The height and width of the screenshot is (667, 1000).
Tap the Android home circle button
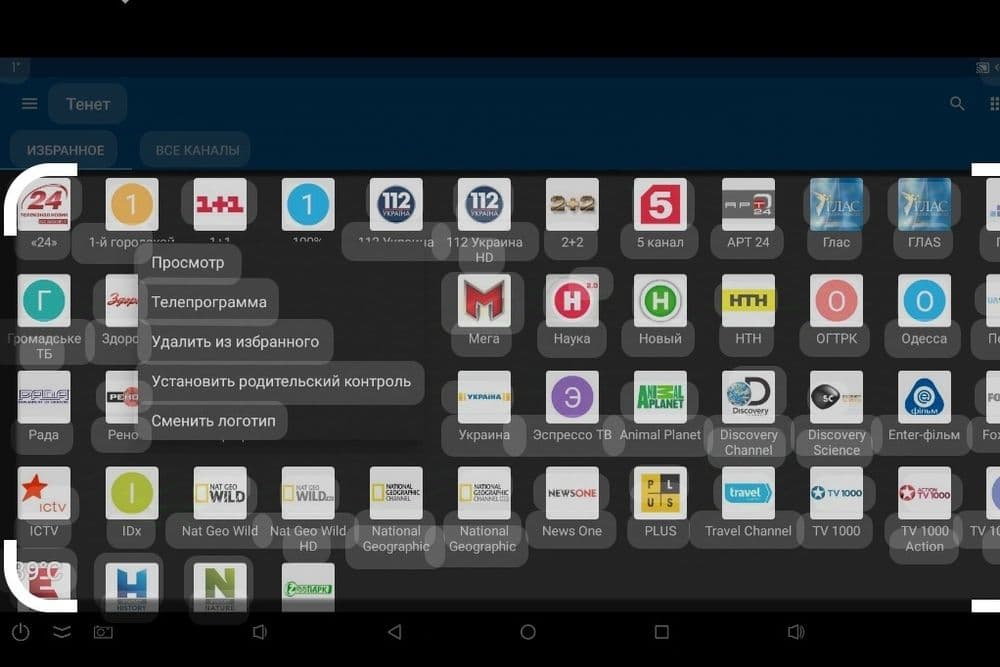[527, 632]
